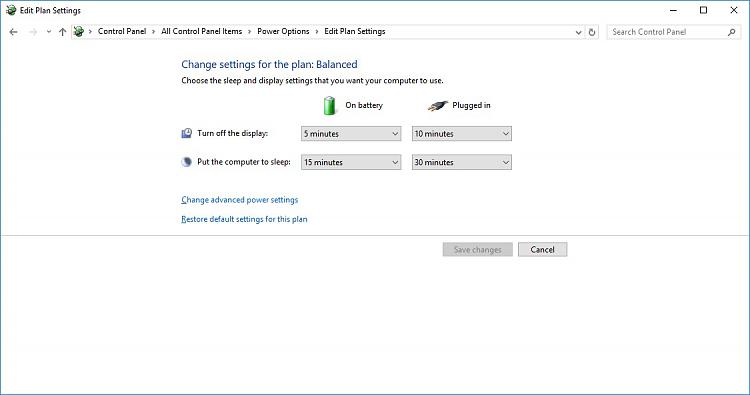Open the recent locations dropdown chevron
The width and height of the screenshot is (750, 395).
click(48, 32)
